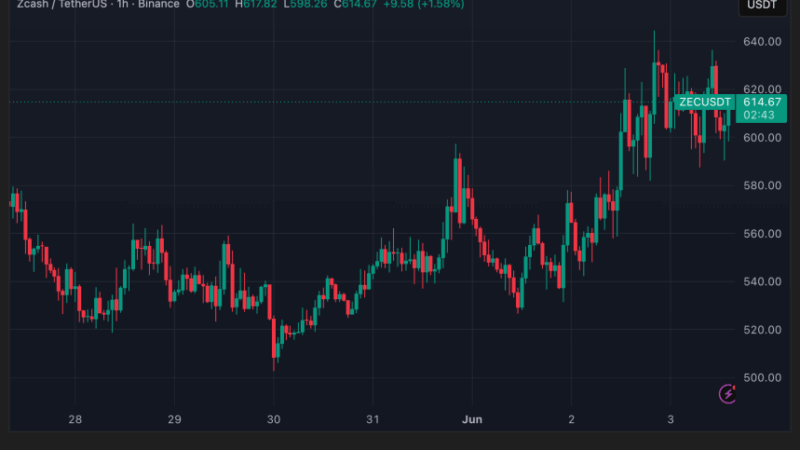800x450 pixels.
Task: Select the 614.67 current price tag
Action: coord(762,102)
